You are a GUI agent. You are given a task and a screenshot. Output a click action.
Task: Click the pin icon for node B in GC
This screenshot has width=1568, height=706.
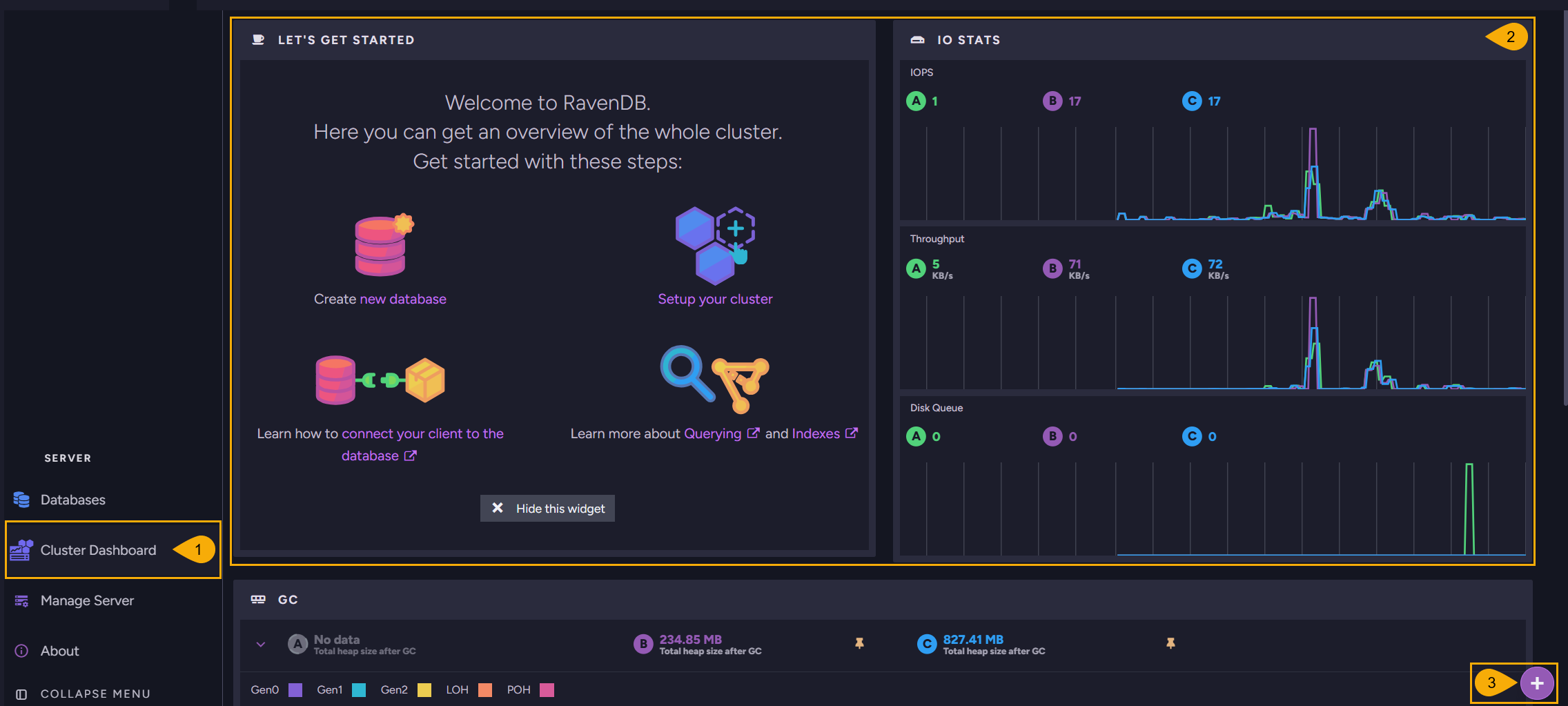coord(859,643)
